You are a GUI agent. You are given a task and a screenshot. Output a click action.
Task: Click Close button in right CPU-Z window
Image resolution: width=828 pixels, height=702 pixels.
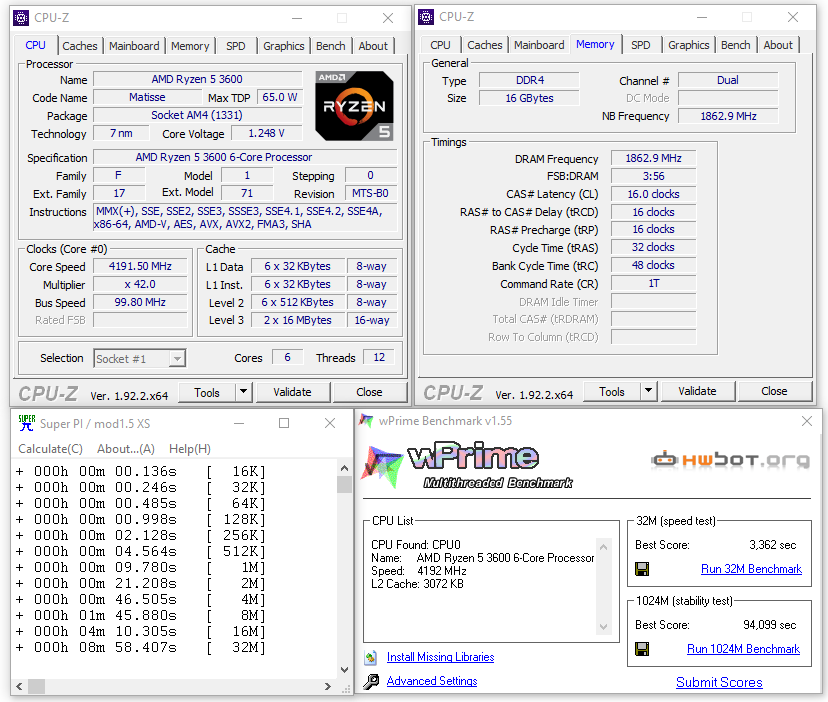774,391
